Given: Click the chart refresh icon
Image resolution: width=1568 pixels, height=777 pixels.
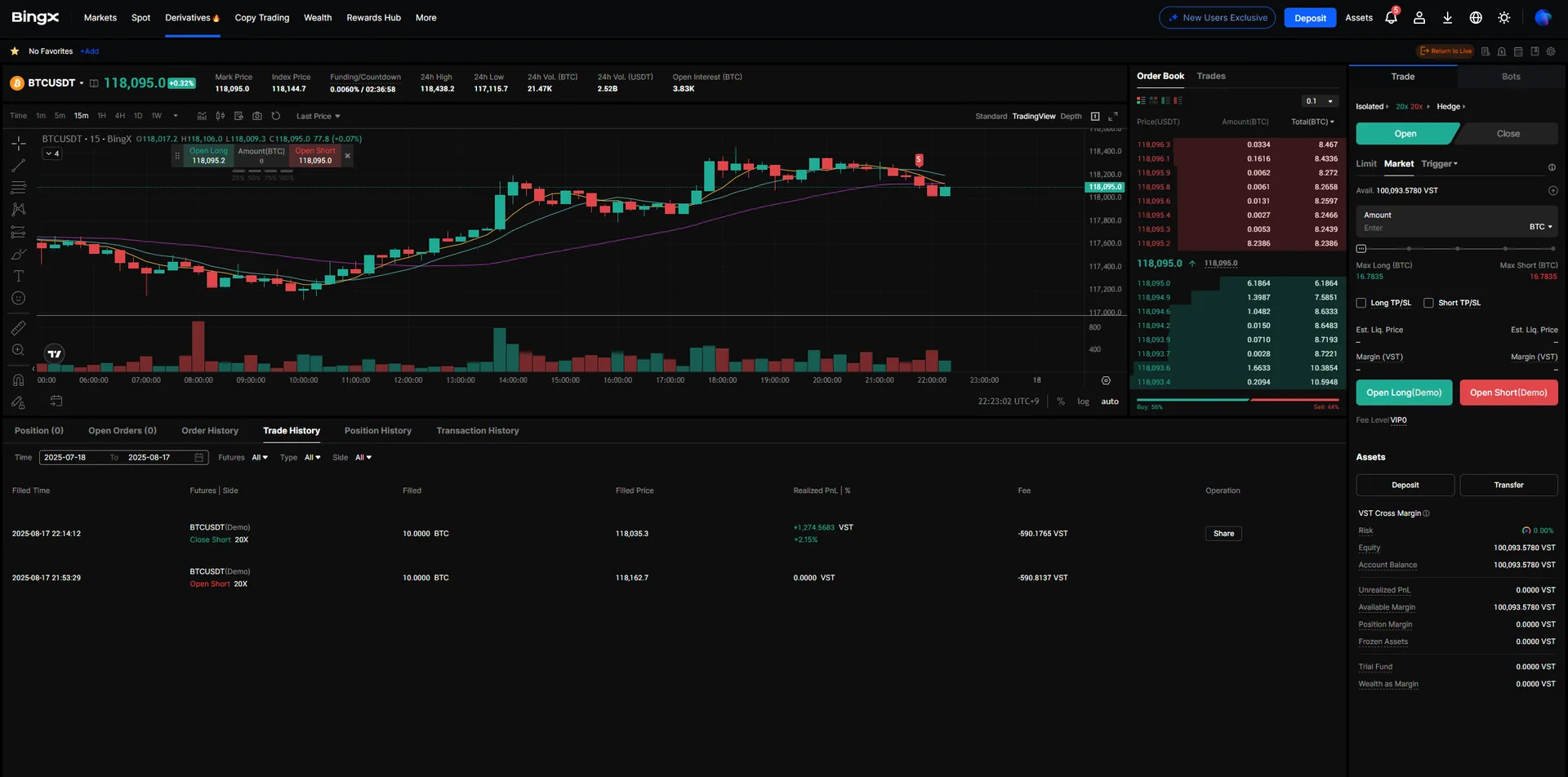Looking at the screenshot, I should [276, 116].
